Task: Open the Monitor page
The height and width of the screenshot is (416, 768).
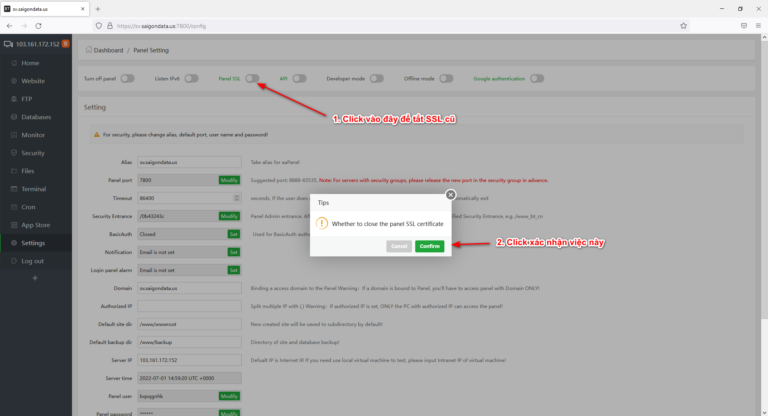Action: (x=33, y=135)
